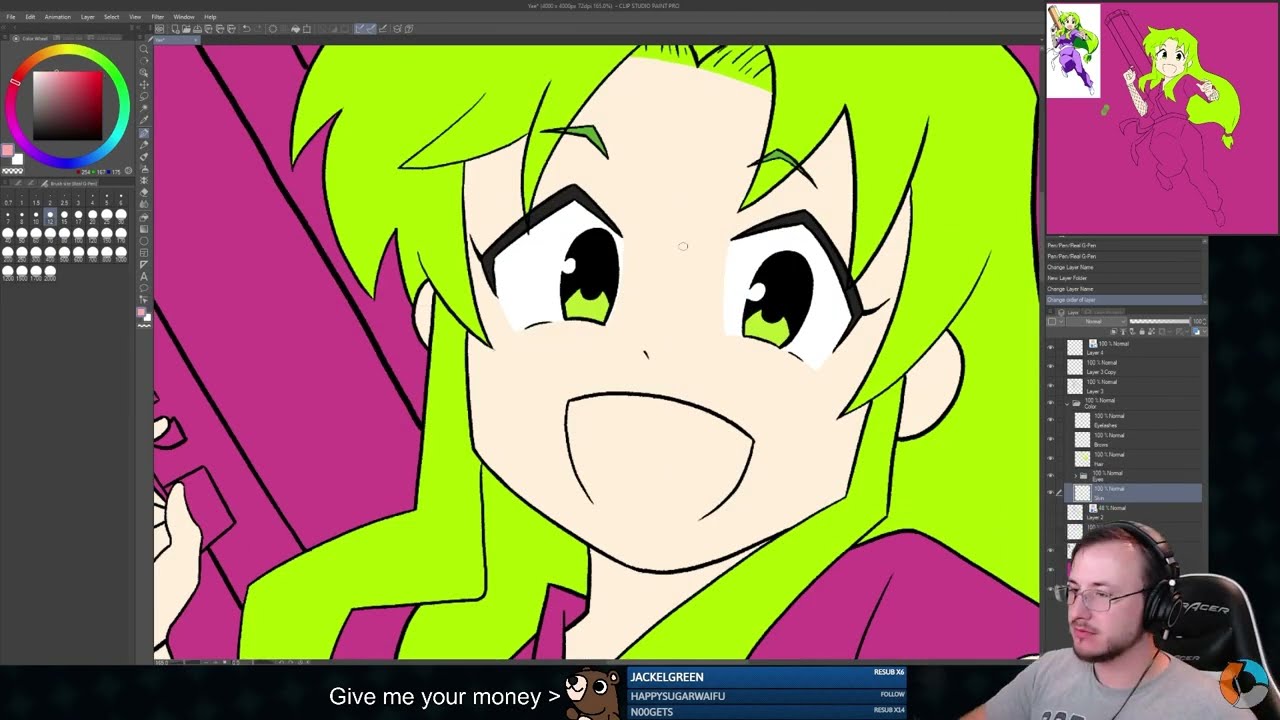Image resolution: width=1280 pixels, height=720 pixels.
Task: Open the Filter menu
Action: pyautogui.click(x=158, y=17)
